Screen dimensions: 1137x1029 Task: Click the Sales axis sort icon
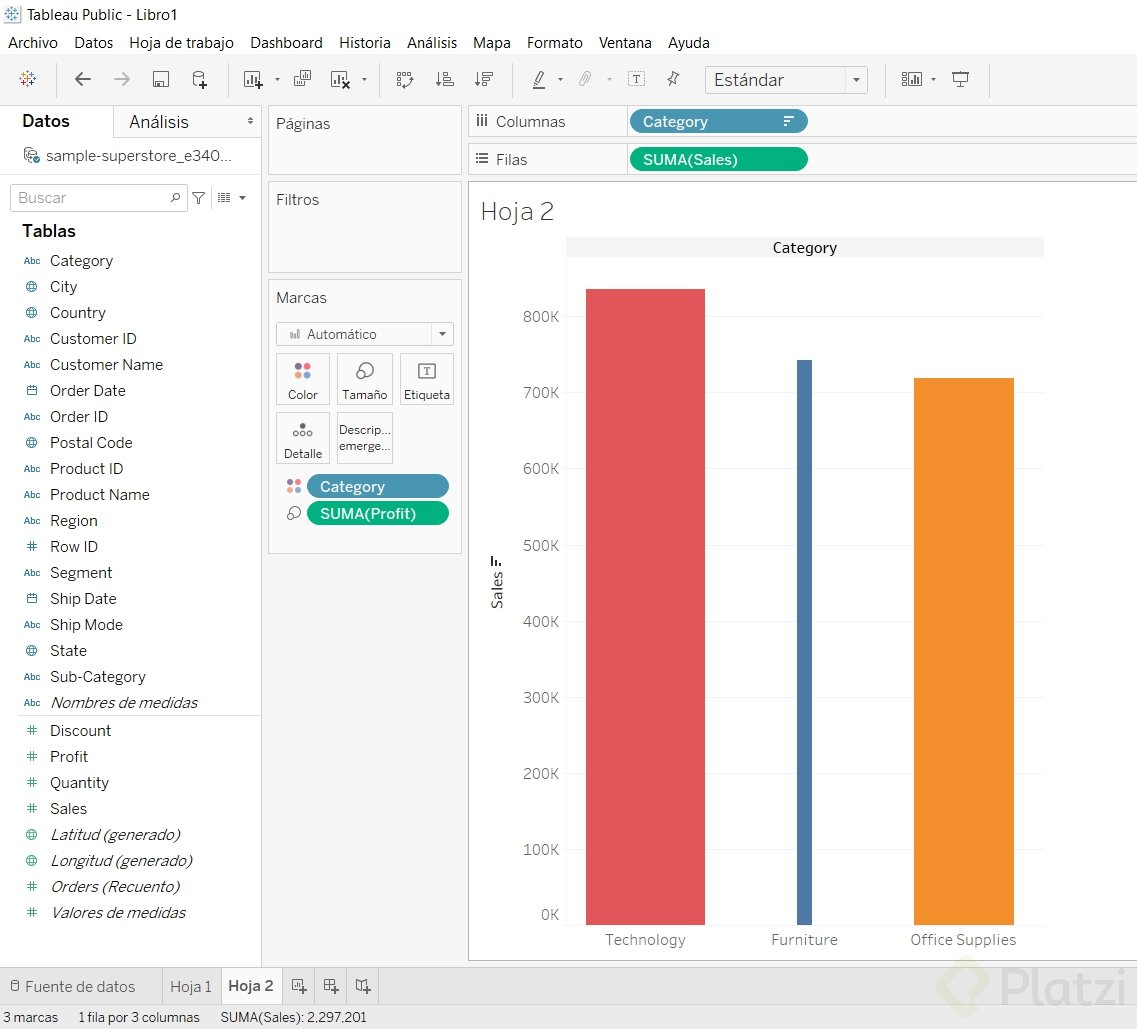pyautogui.click(x=496, y=561)
